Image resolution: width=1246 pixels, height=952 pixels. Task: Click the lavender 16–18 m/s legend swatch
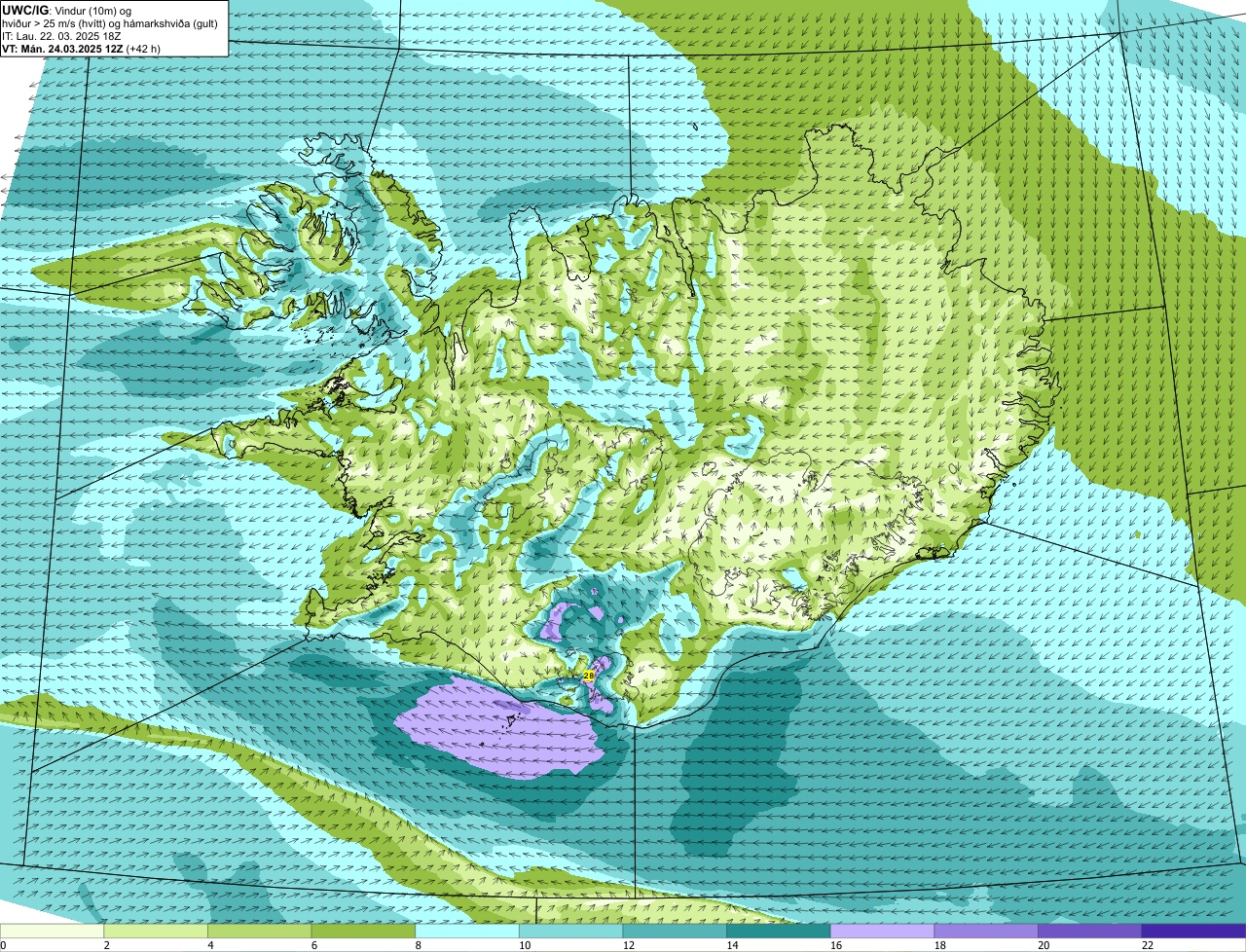click(882, 931)
